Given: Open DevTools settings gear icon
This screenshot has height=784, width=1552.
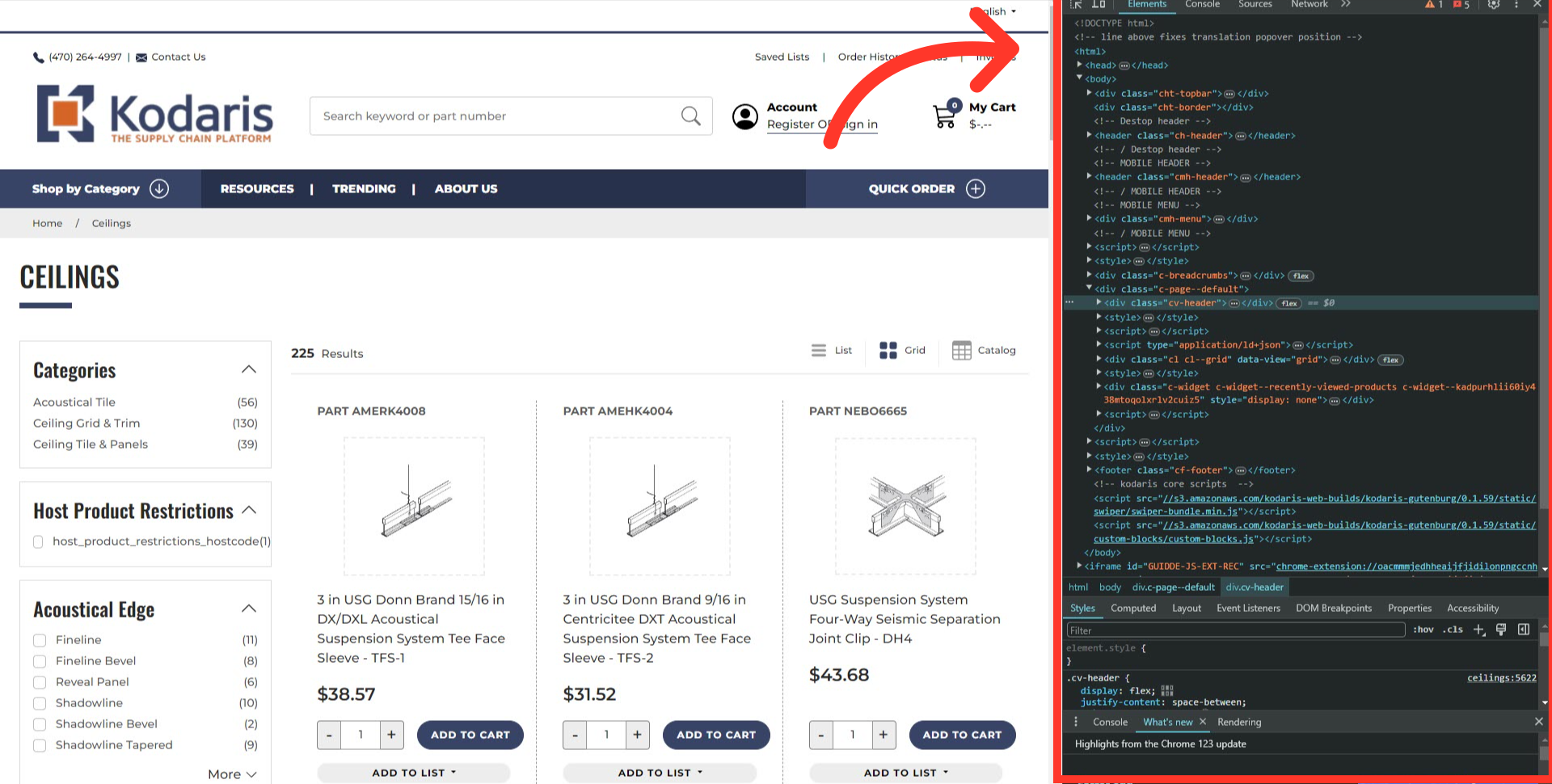Looking at the screenshot, I should point(1494,5).
